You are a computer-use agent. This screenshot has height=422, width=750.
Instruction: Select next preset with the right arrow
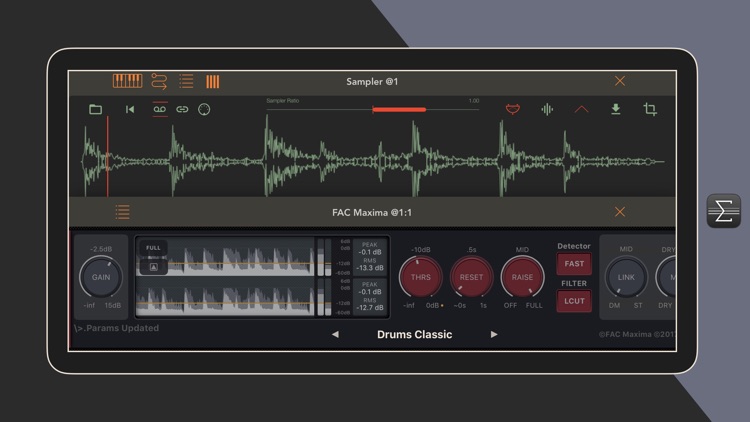(x=494, y=334)
